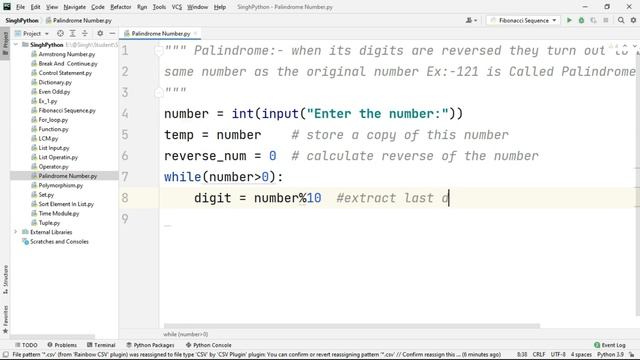640x360 pixels.
Task: Open the Refactor menu
Action: click(121, 7)
